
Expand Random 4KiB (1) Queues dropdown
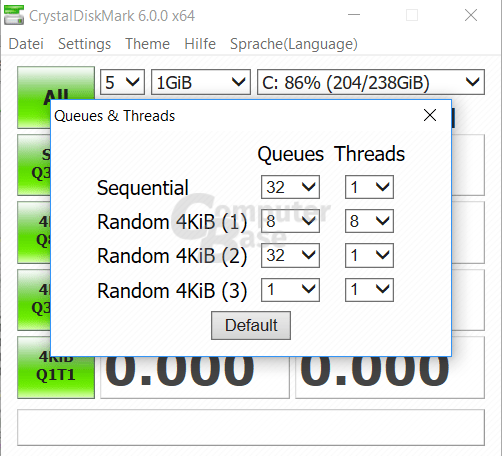click(290, 221)
